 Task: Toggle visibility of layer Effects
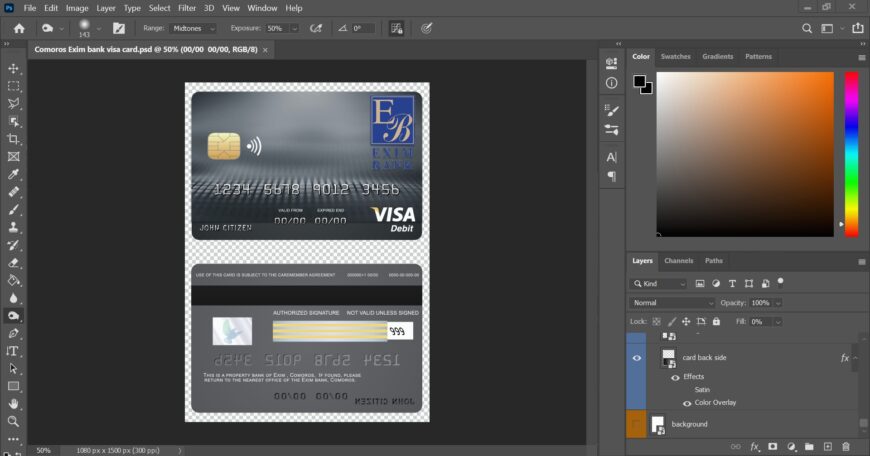(x=675, y=377)
